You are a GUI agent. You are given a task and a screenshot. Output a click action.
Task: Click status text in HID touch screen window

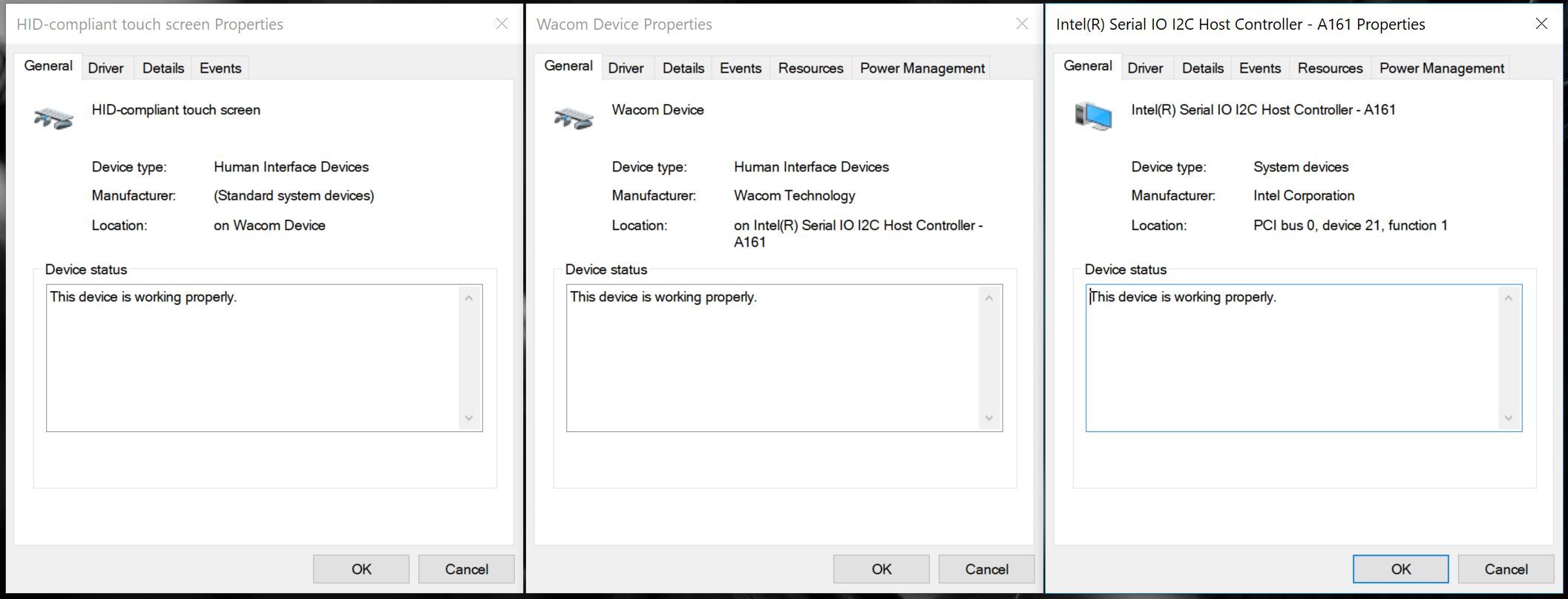pyautogui.click(x=143, y=297)
